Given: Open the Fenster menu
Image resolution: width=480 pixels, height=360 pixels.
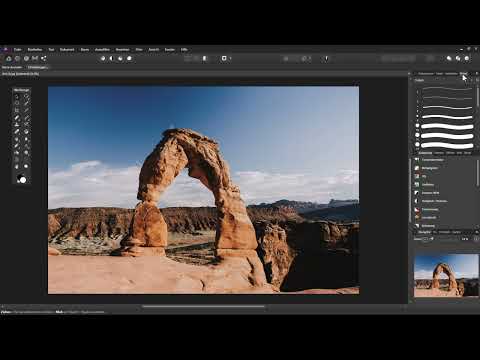Looking at the screenshot, I should point(170,50).
